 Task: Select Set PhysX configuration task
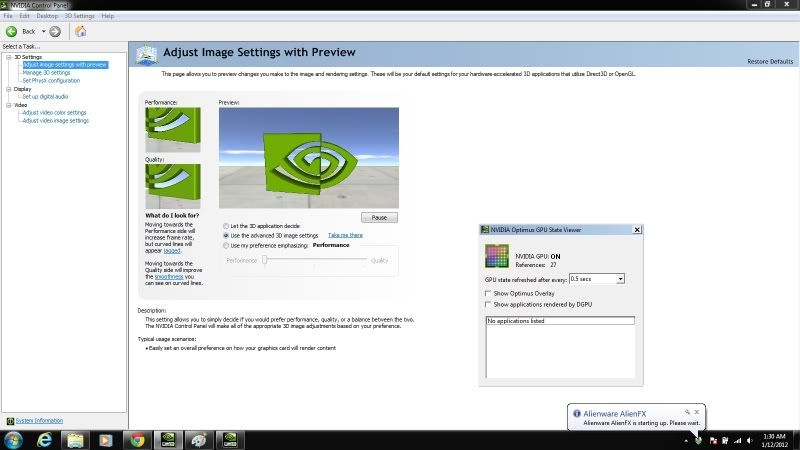51,81
